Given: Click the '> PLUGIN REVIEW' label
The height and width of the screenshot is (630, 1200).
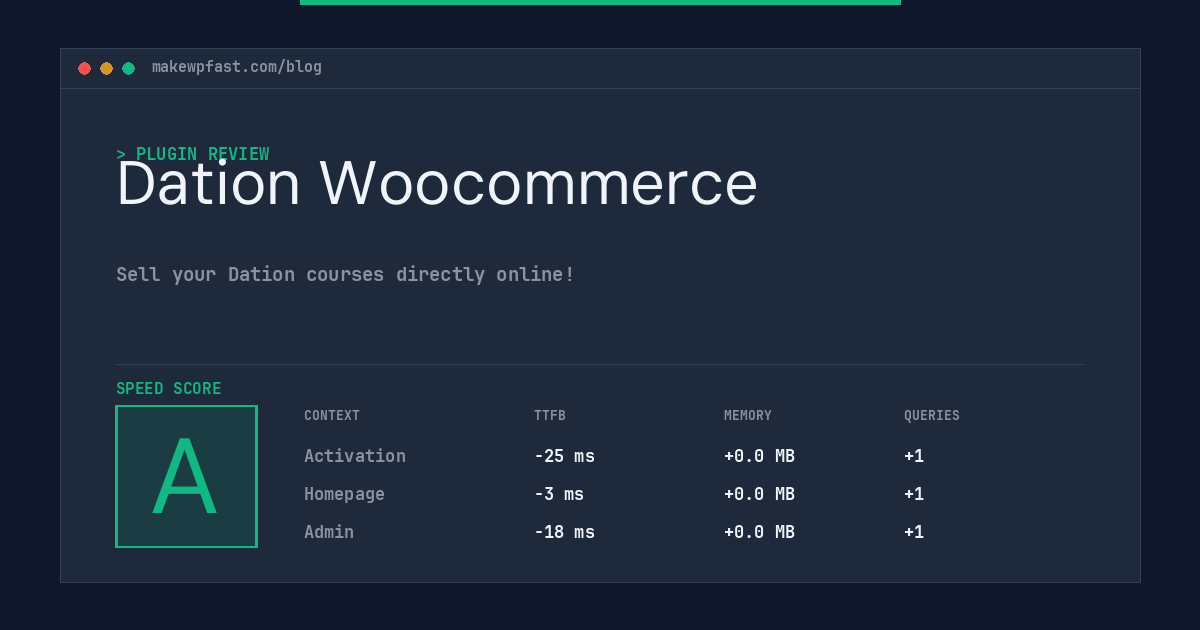Looking at the screenshot, I should point(193,154).
